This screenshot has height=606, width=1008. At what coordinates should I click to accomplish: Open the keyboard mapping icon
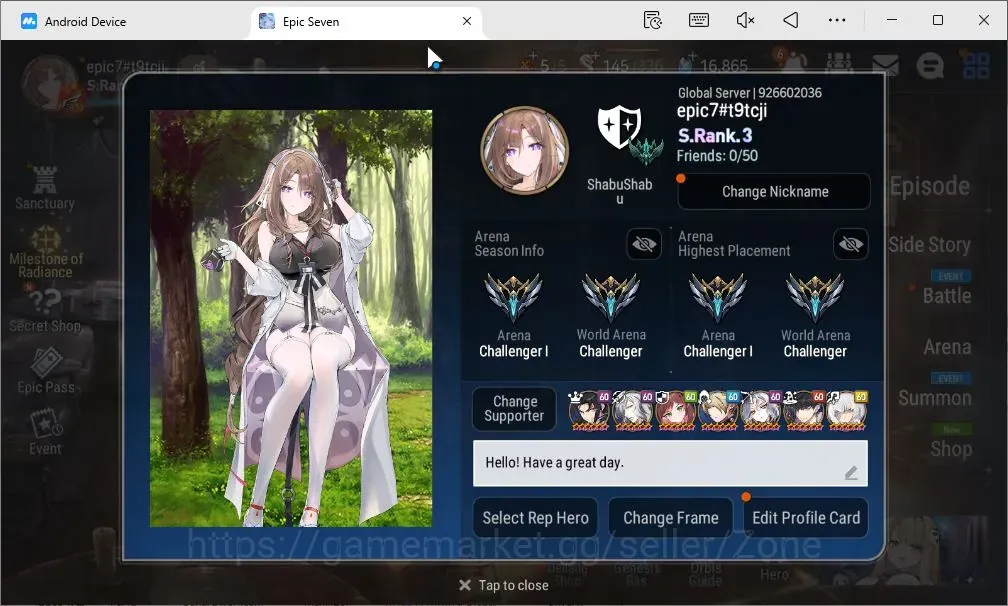[x=699, y=20]
